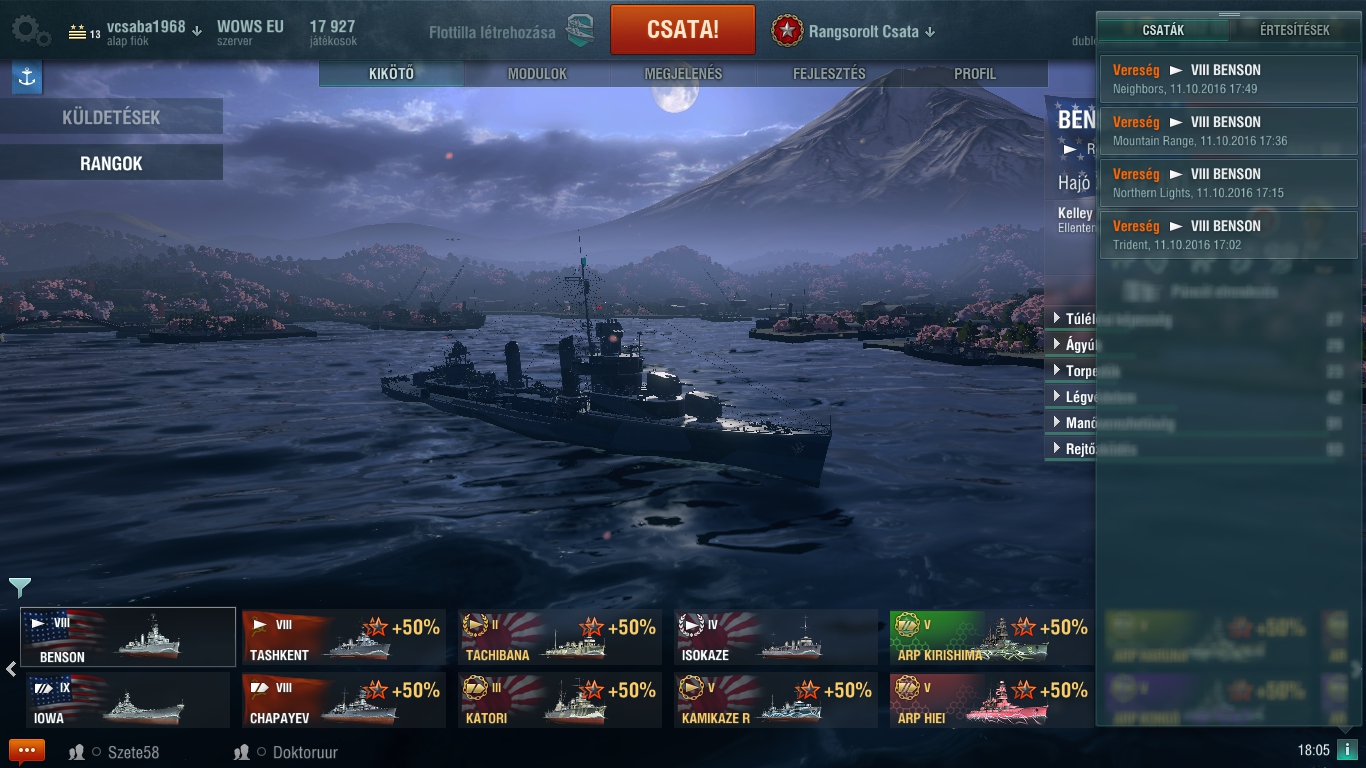This screenshot has width=1366, height=768.
Task: Open the chat speech bubble icon
Action: tap(27, 751)
